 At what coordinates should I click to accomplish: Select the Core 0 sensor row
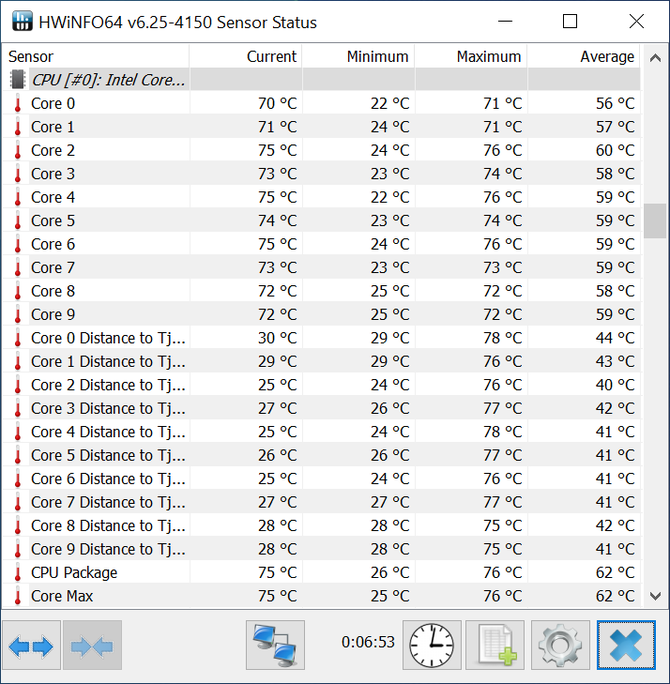point(322,103)
